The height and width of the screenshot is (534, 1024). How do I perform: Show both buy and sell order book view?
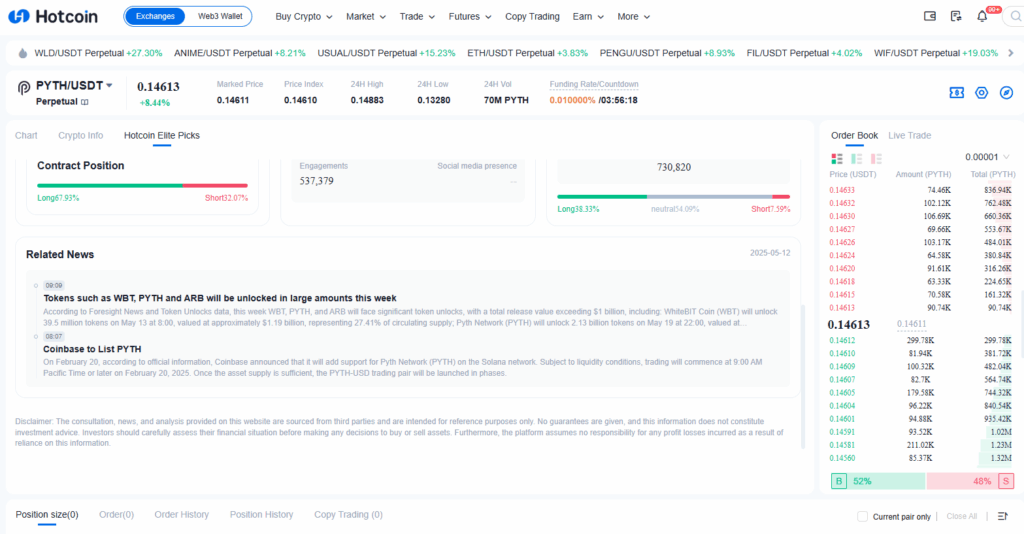pos(837,159)
